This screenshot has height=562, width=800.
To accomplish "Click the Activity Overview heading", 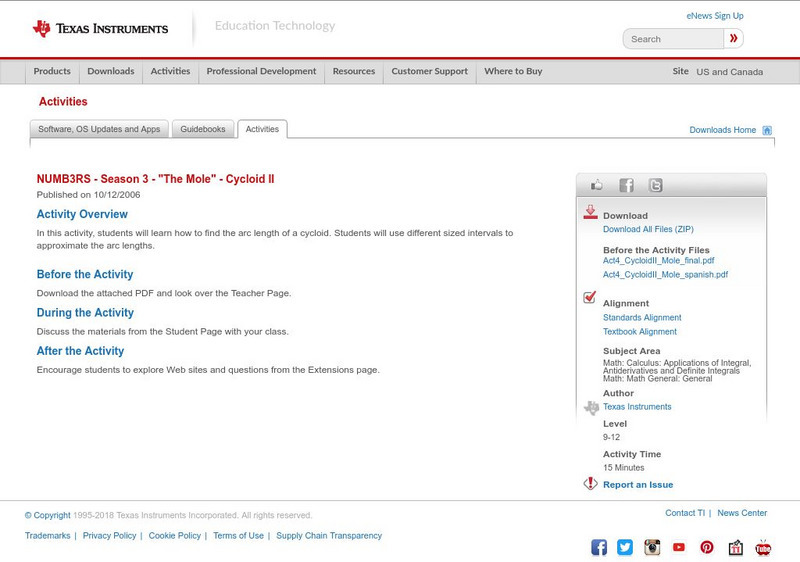I will point(82,214).
